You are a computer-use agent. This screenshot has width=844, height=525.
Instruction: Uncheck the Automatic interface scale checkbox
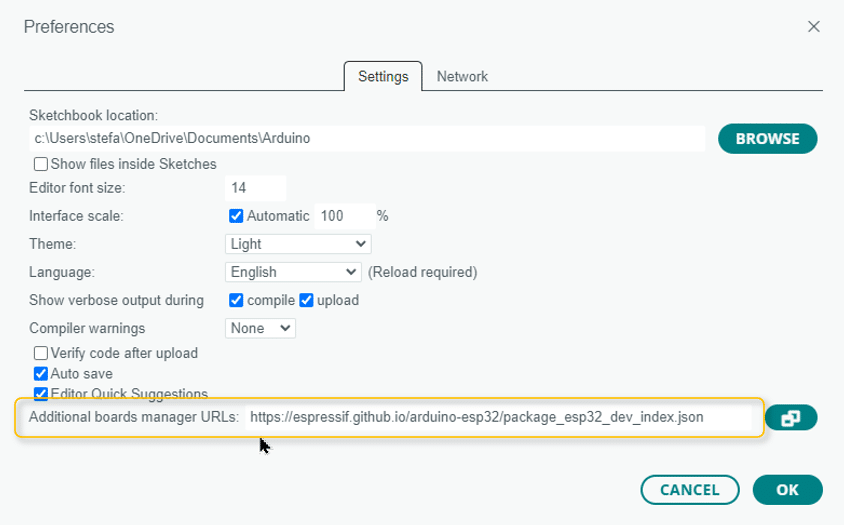tap(236, 216)
